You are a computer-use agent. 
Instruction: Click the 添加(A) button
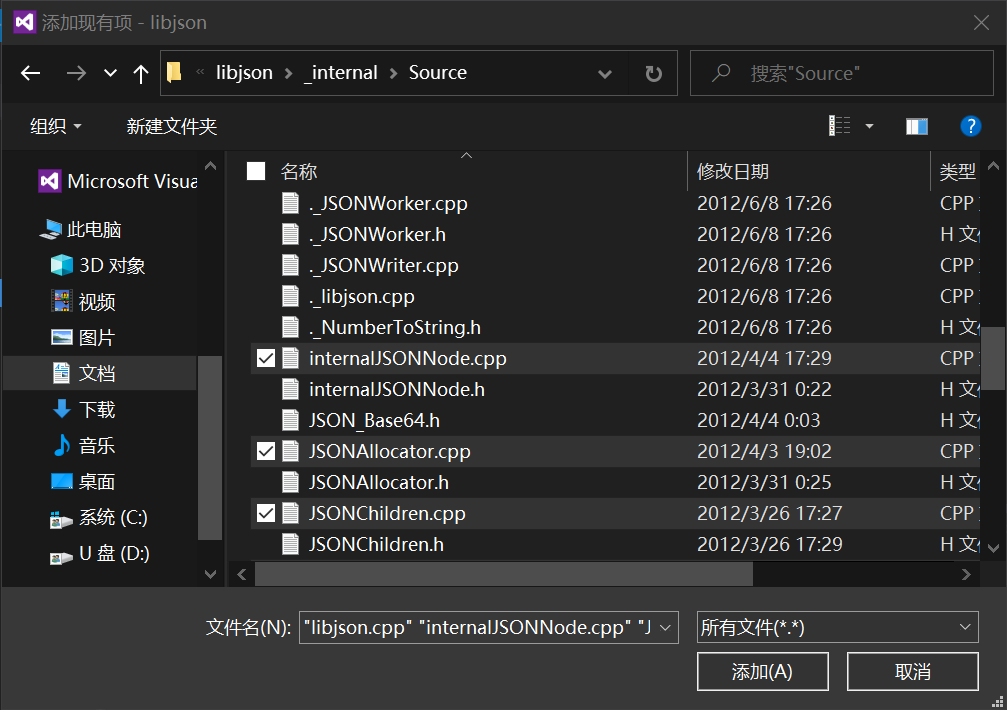tap(763, 671)
